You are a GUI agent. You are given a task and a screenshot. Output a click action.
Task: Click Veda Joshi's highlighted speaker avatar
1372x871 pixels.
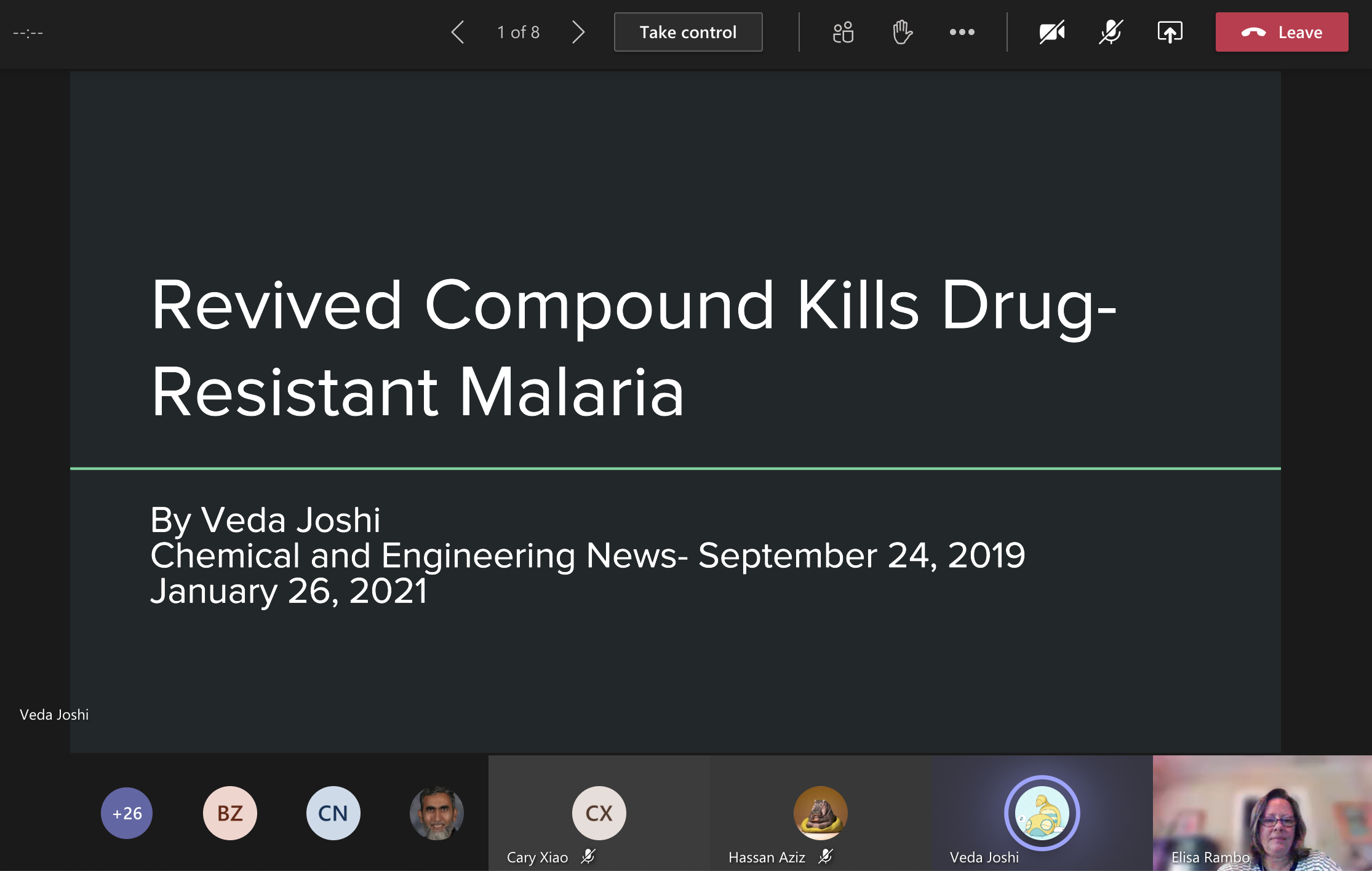(1042, 813)
